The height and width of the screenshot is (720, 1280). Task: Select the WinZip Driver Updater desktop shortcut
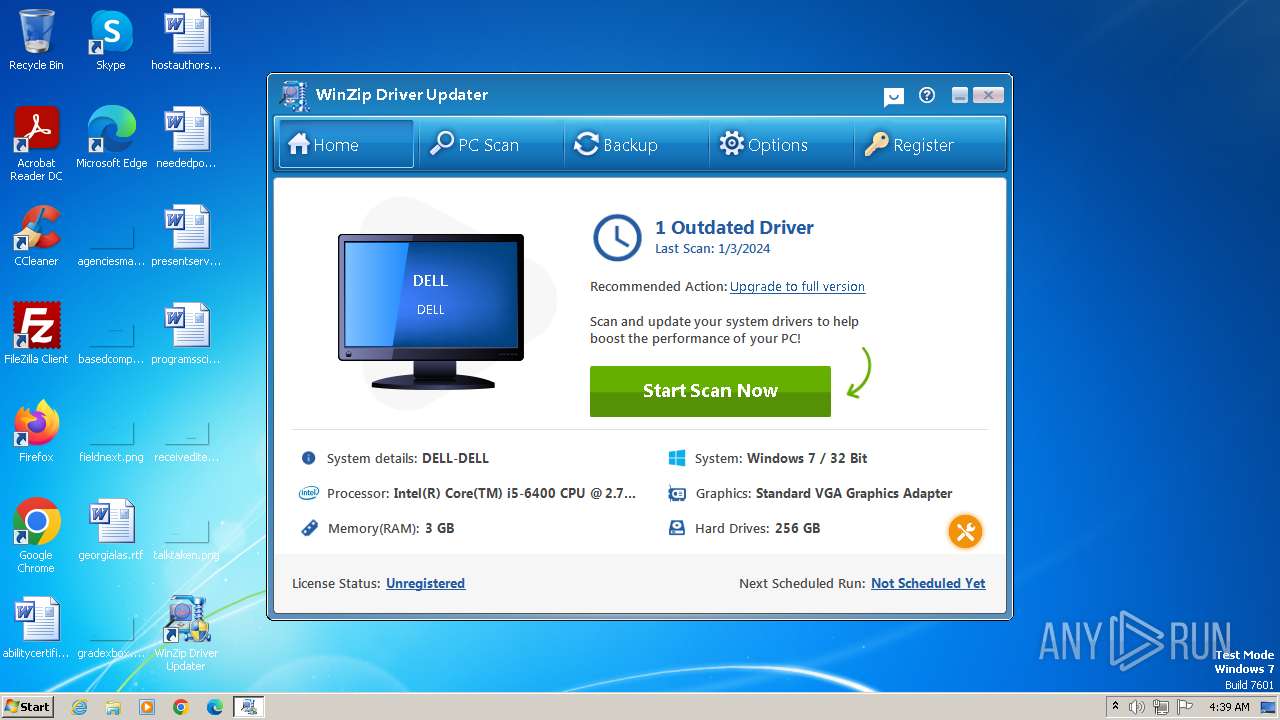[186, 634]
